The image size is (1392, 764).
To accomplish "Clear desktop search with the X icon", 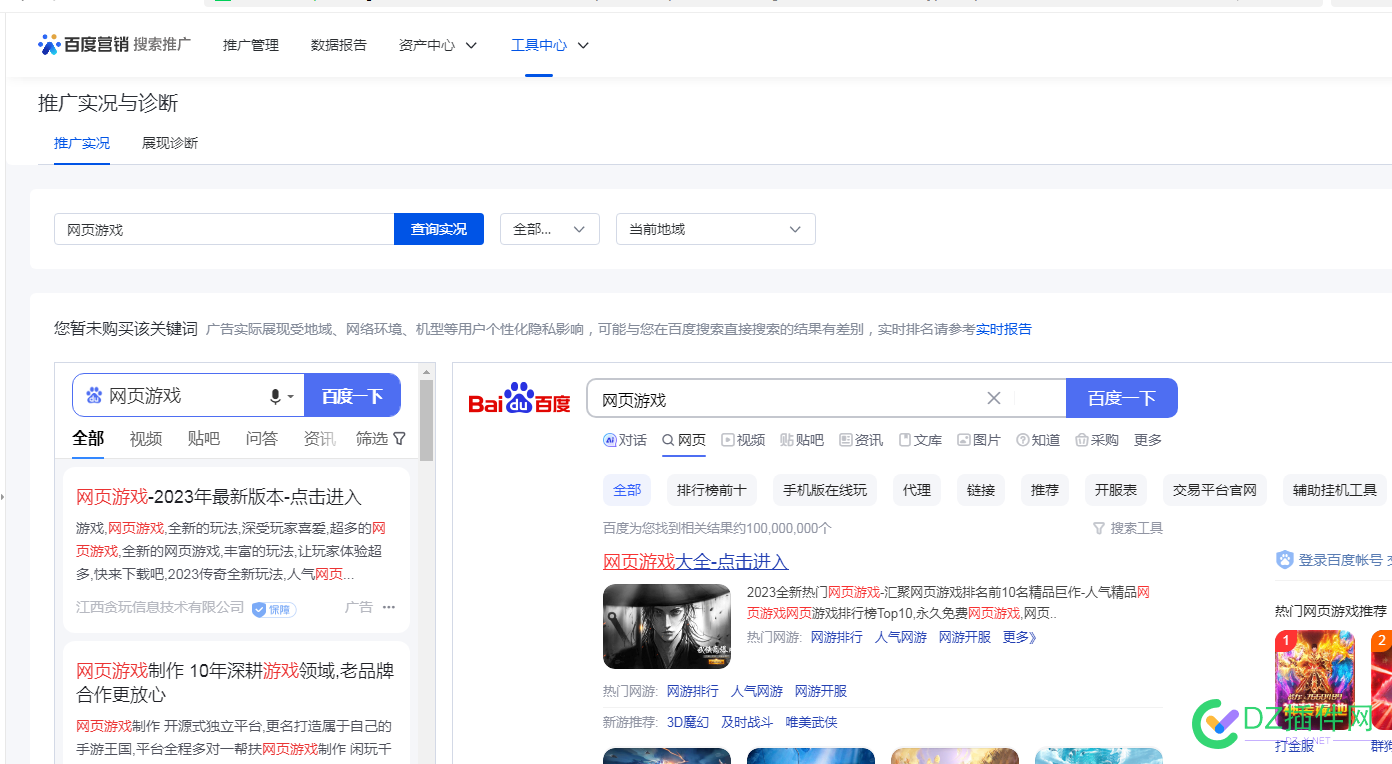I will coord(994,398).
